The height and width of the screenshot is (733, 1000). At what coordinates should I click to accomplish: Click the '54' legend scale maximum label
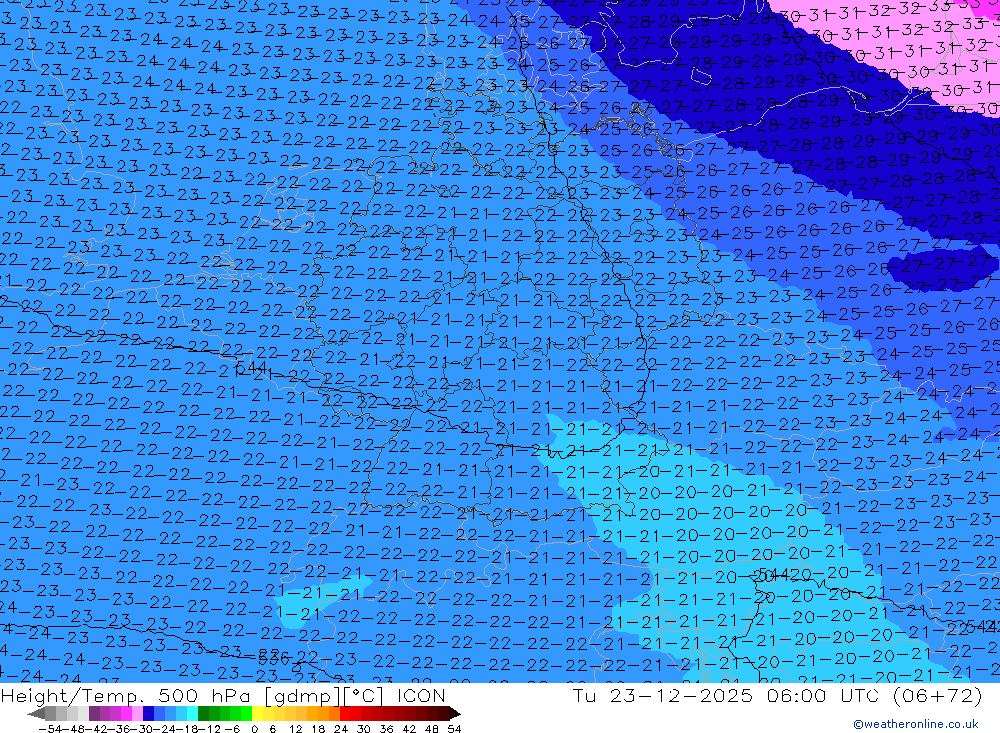click(454, 729)
